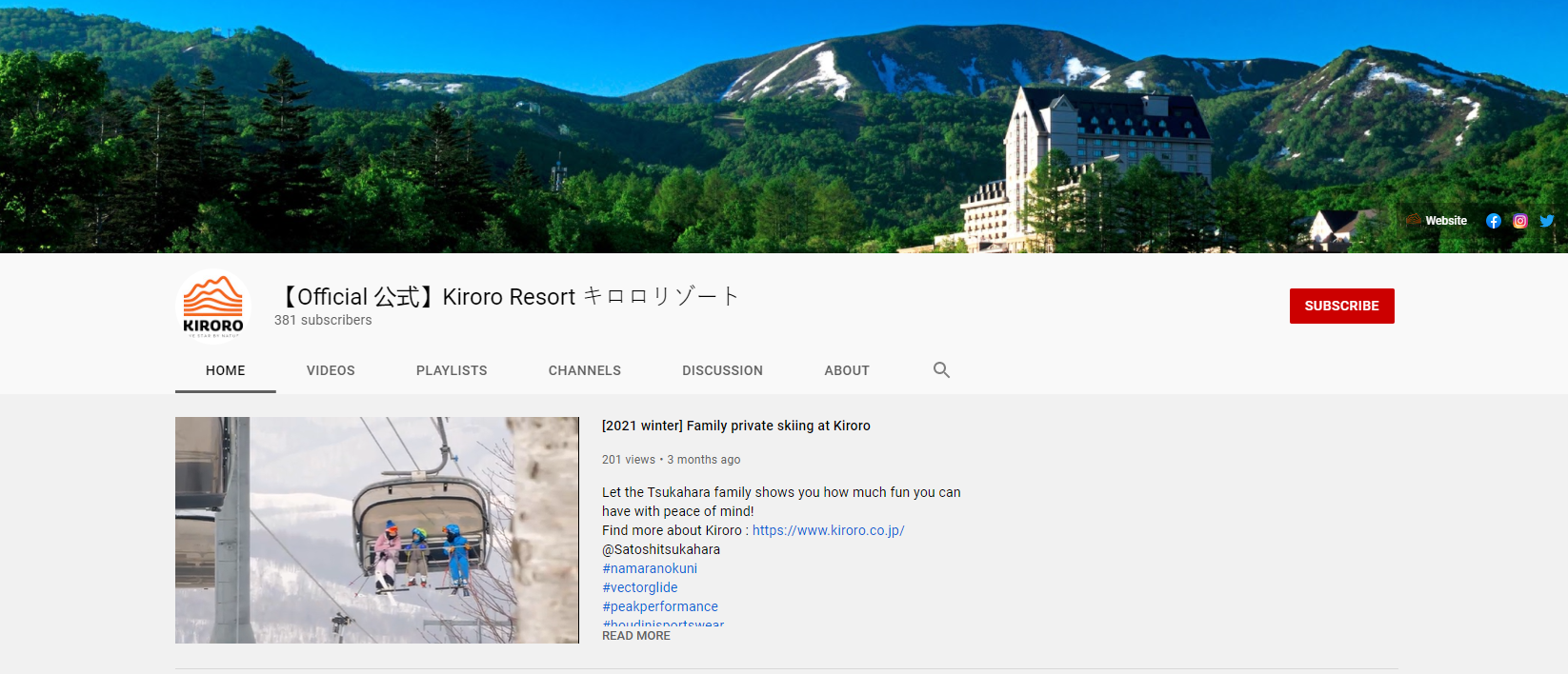Open the Instagram icon link on banner
This screenshot has height=674, width=1568.
[x=1519, y=221]
